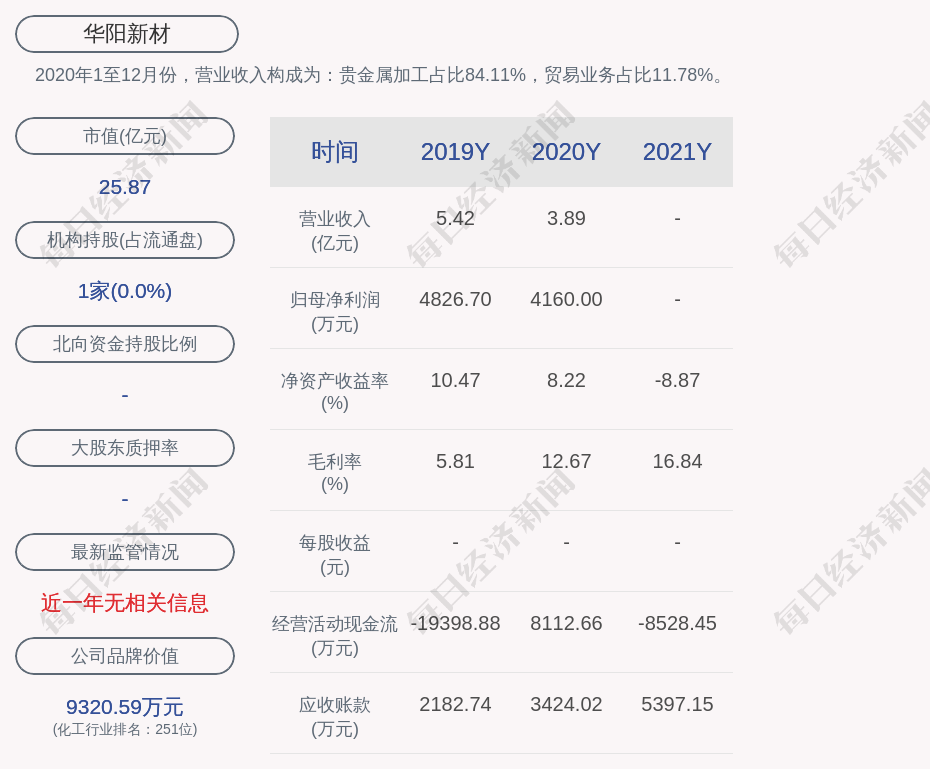Select the cash flow value -8528.45

click(x=677, y=623)
